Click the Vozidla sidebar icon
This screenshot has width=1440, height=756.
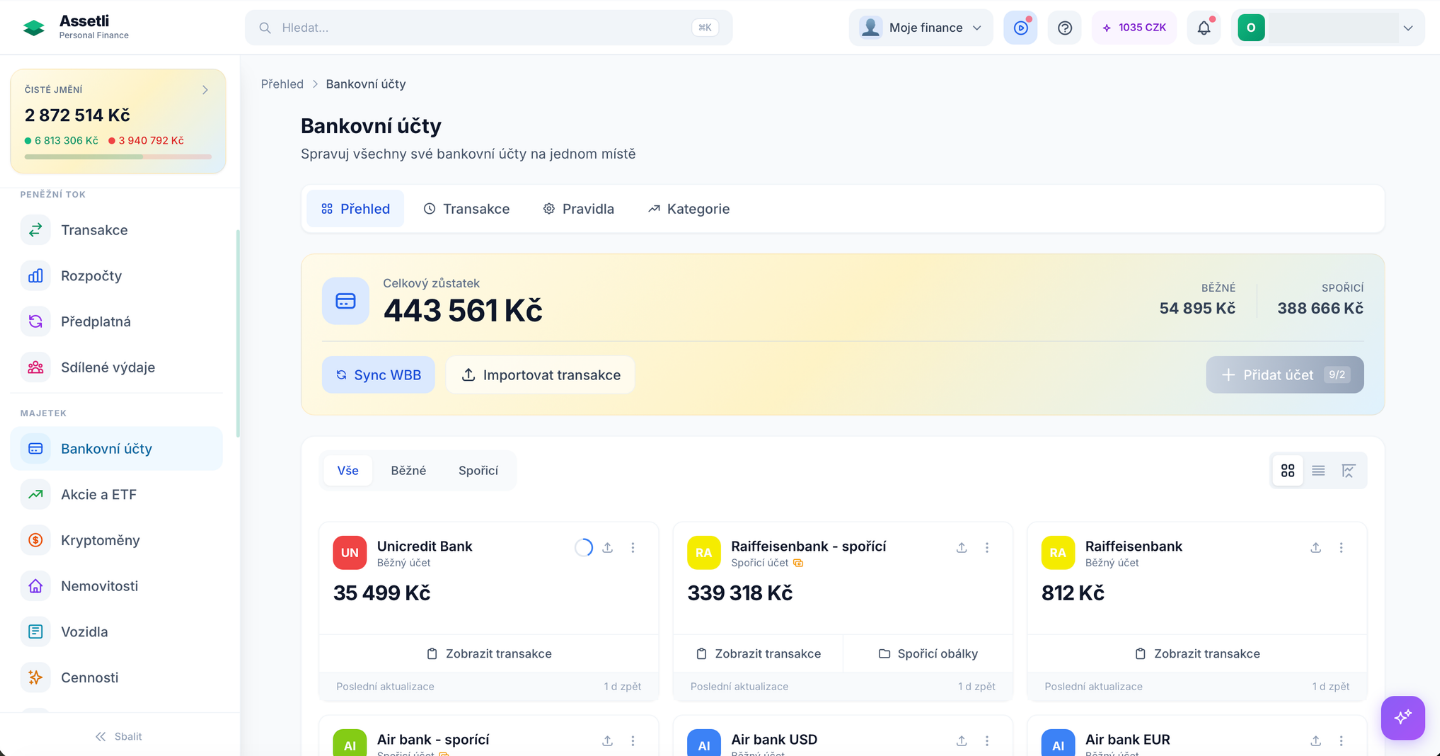[x=36, y=632]
